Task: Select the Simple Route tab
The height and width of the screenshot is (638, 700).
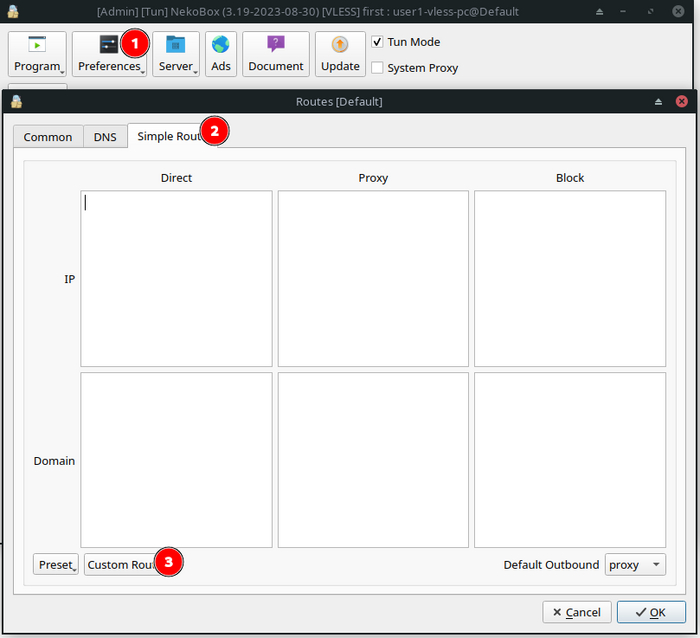Action: [168, 136]
